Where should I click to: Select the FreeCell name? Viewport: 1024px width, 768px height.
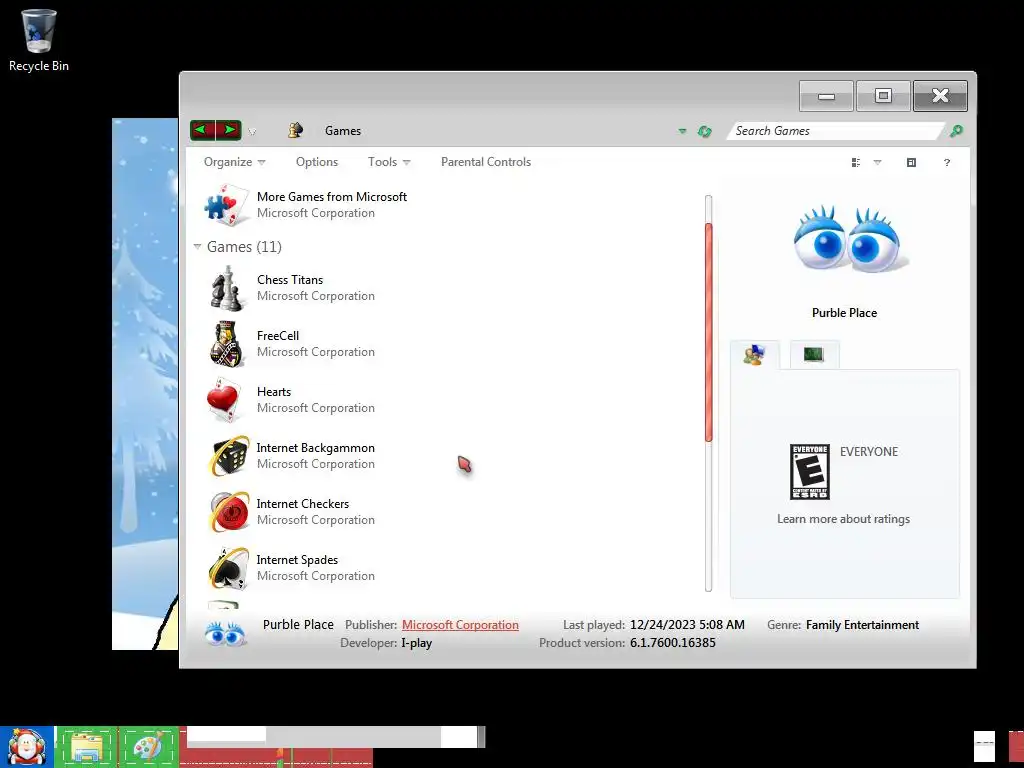pyautogui.click(x=278, y=336)
